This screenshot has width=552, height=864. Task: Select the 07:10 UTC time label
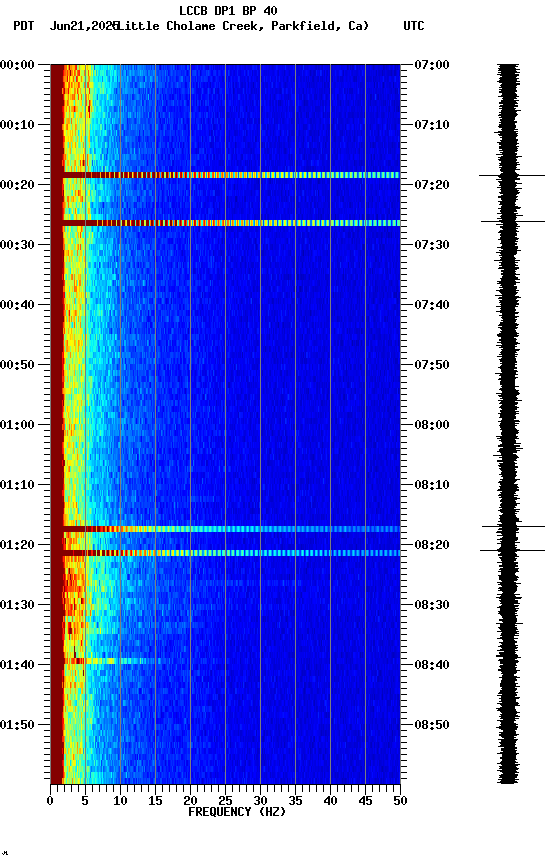pyautogui.click(x=432, y=125)
